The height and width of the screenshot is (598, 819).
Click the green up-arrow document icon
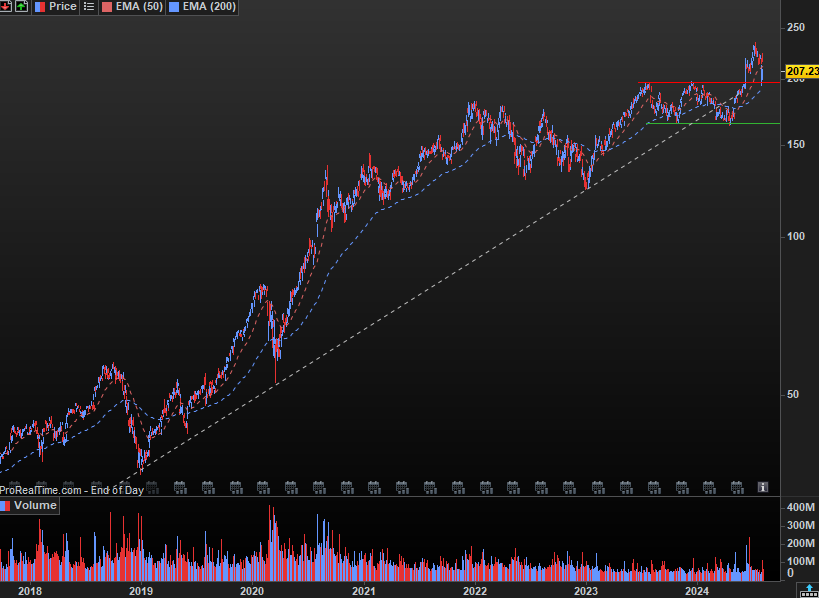pyautogui.click(x=21, y=6)
